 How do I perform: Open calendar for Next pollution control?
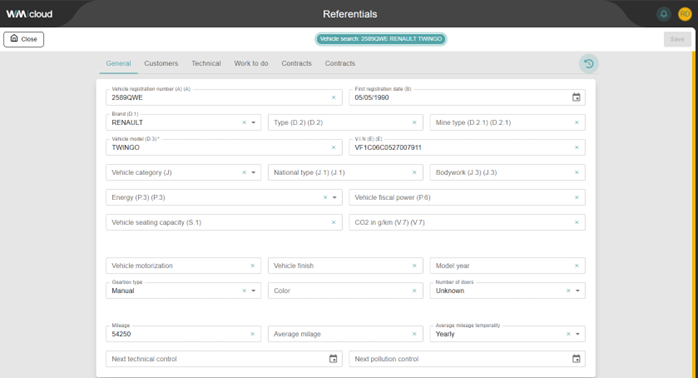576,358
